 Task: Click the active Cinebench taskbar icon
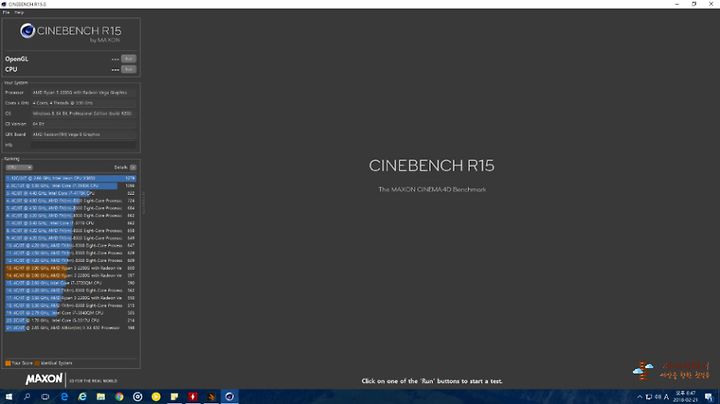point(230,397)
